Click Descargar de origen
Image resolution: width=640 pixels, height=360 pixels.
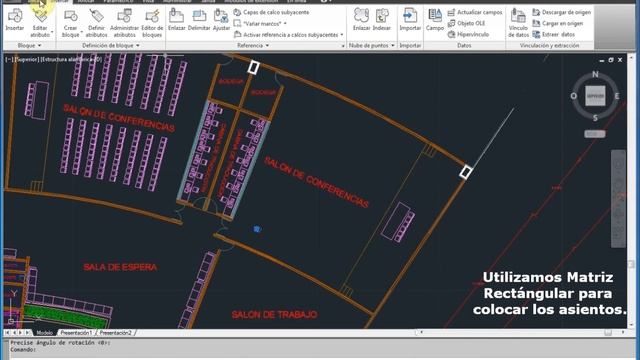562,12
